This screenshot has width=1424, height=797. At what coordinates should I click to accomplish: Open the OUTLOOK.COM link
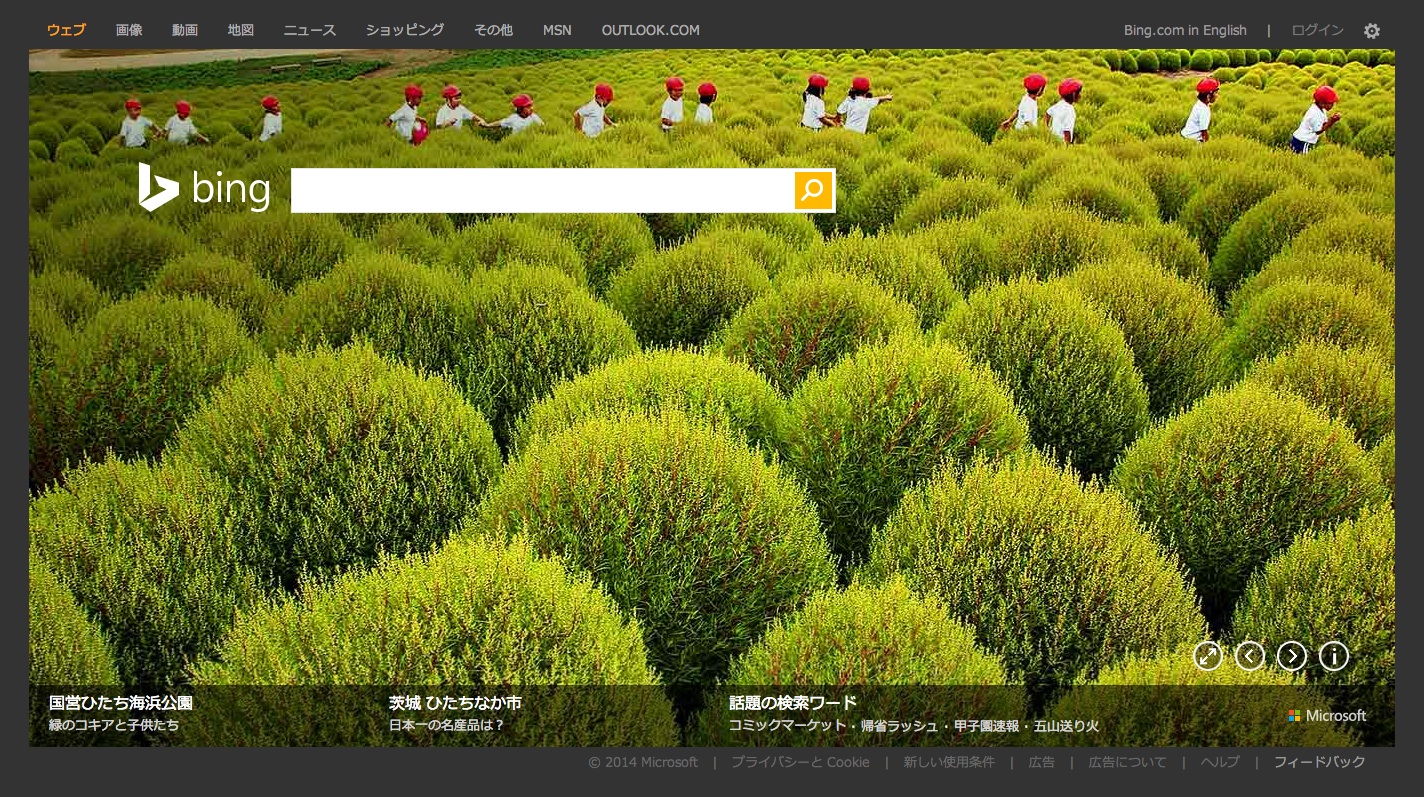pyautogui.click(x=650, y=30)
